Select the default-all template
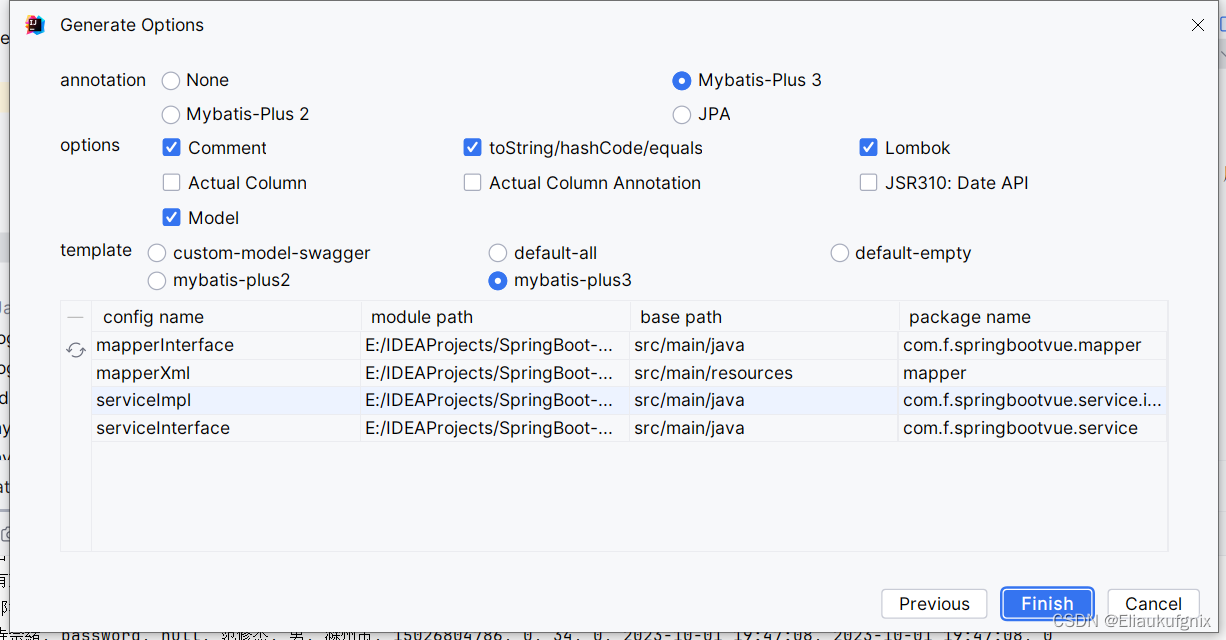The height and width of the screenshot is (640, 1226). 497,253
